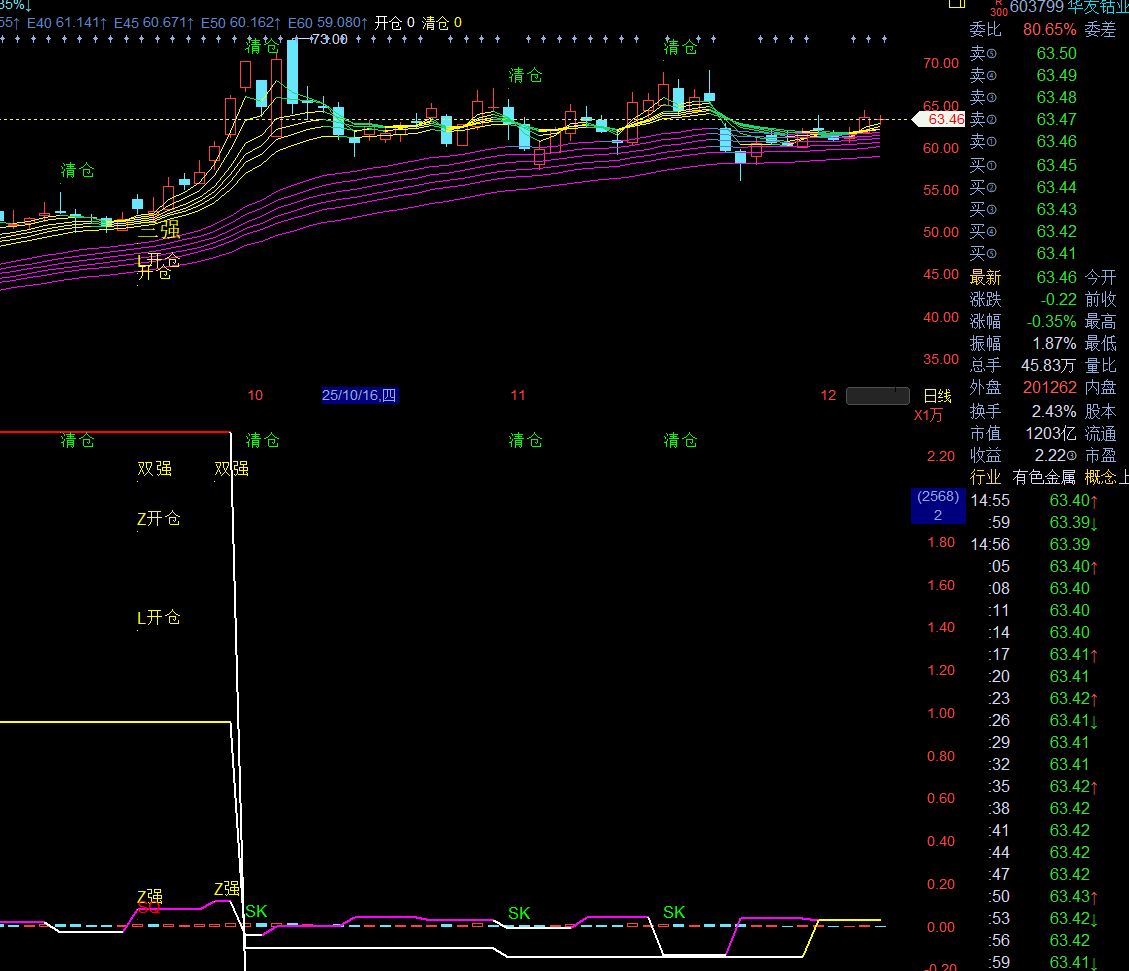
Task: Click the X1万 unit label
Action: coord(928,415)
